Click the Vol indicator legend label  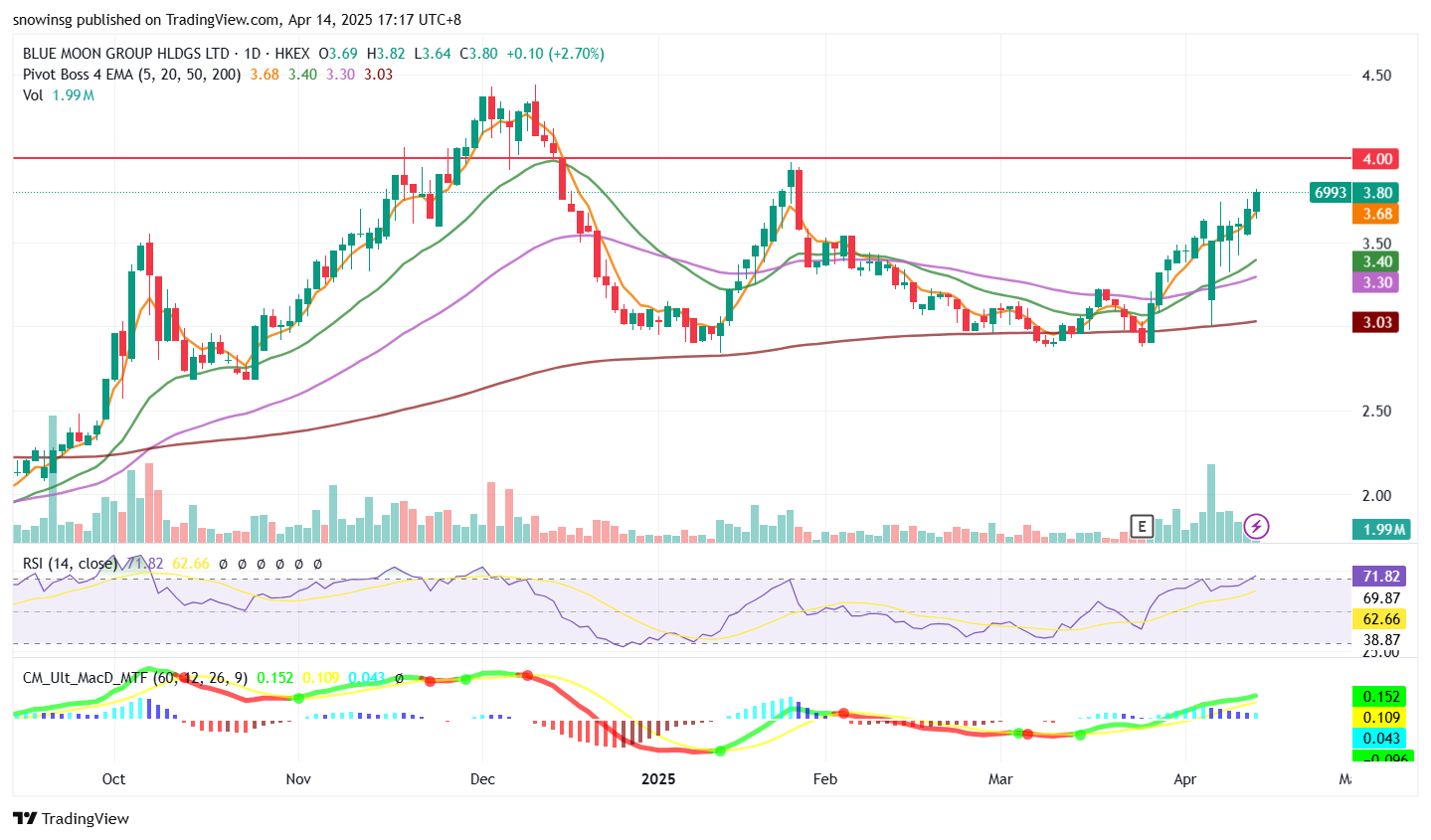(x=33, y=95)
